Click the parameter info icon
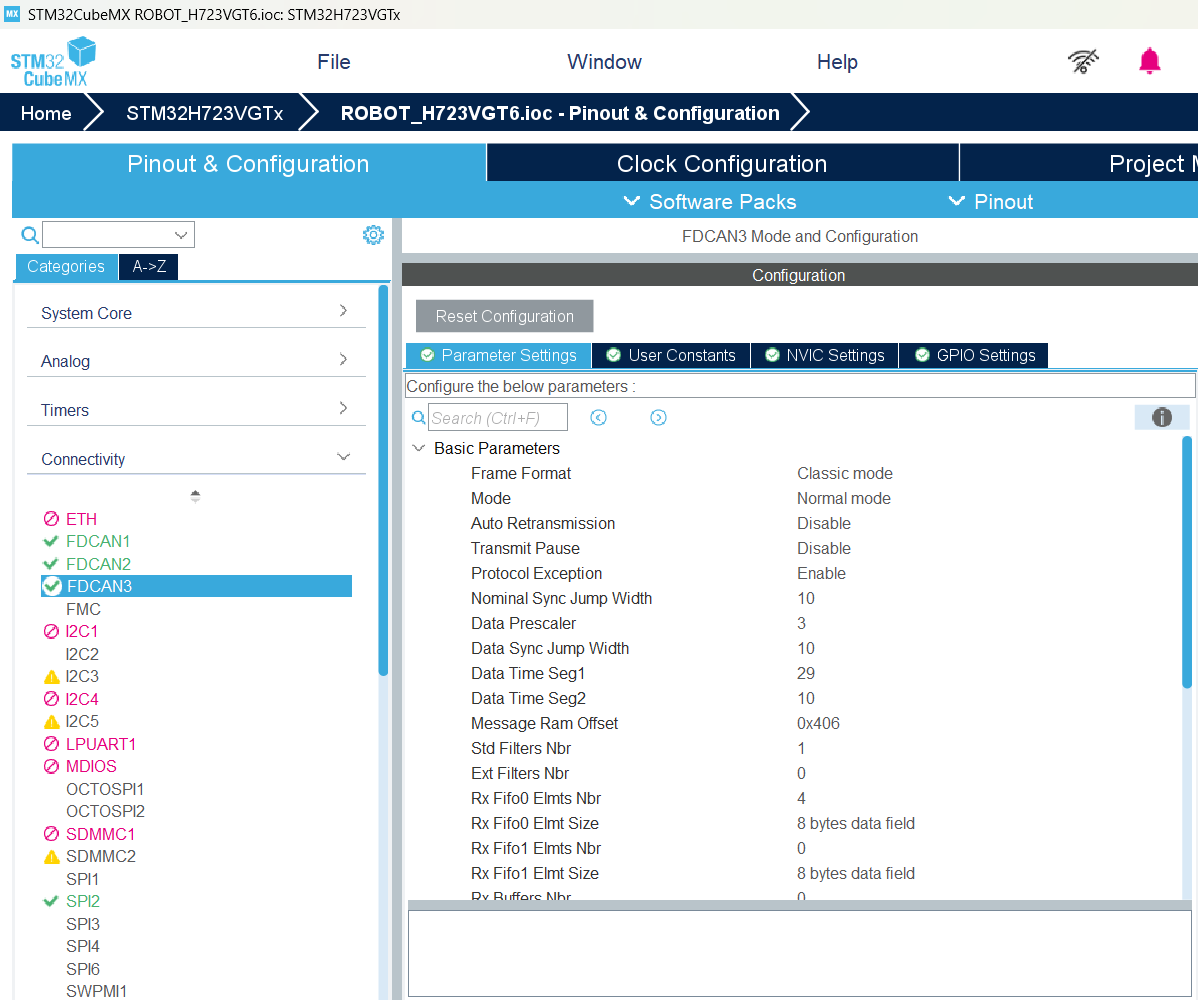 (x=1161, y=417)
